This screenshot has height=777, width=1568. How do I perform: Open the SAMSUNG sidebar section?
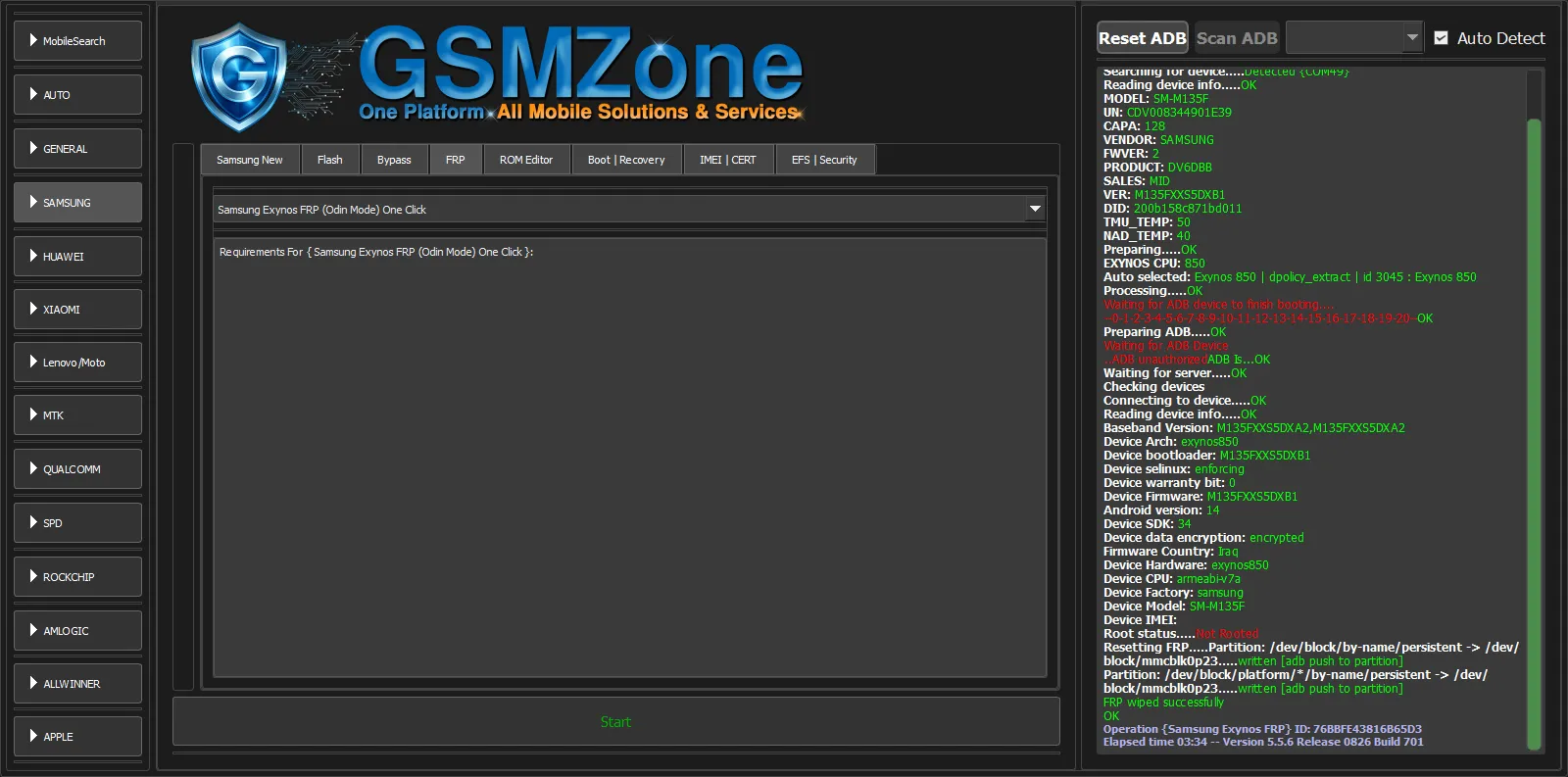point(77,203)
